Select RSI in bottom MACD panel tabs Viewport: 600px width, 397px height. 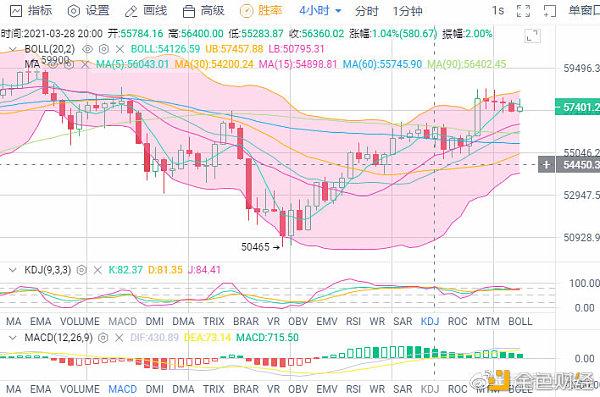click(353, 389)
